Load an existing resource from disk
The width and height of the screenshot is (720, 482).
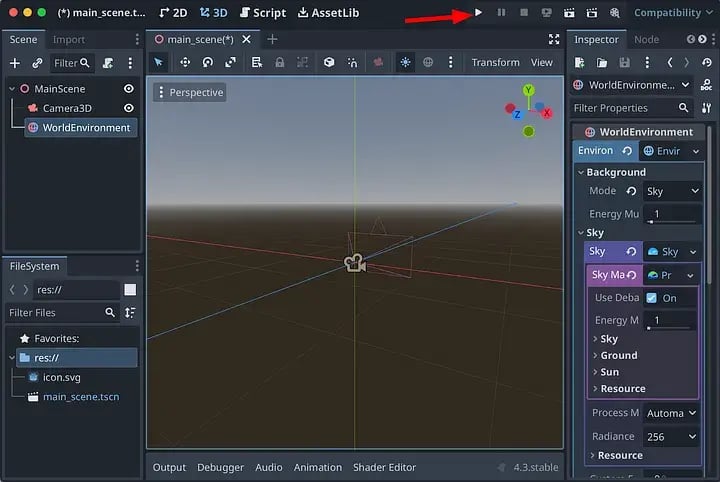point(602,62)
